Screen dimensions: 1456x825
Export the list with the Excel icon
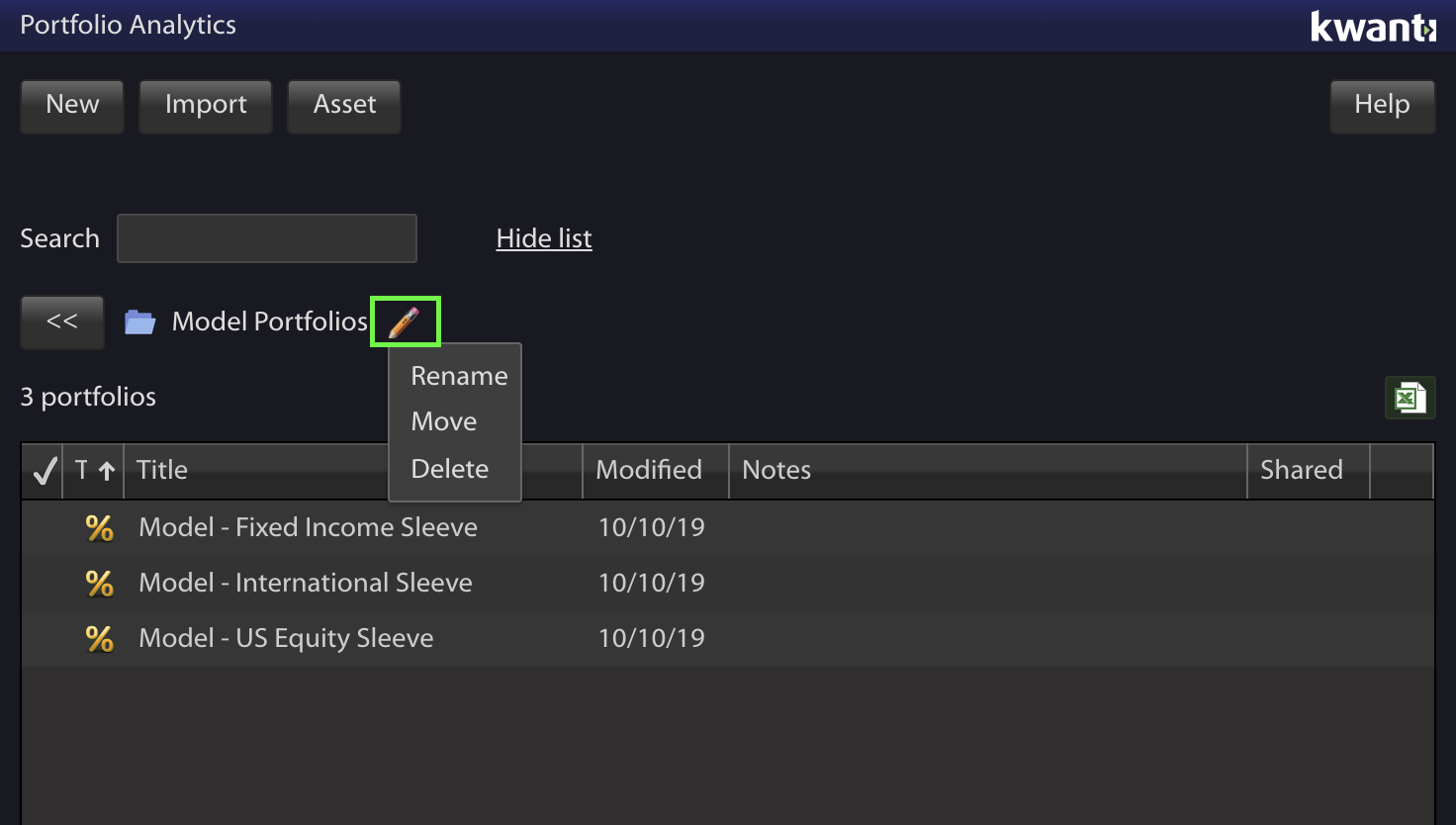[x=1410, y=398]
